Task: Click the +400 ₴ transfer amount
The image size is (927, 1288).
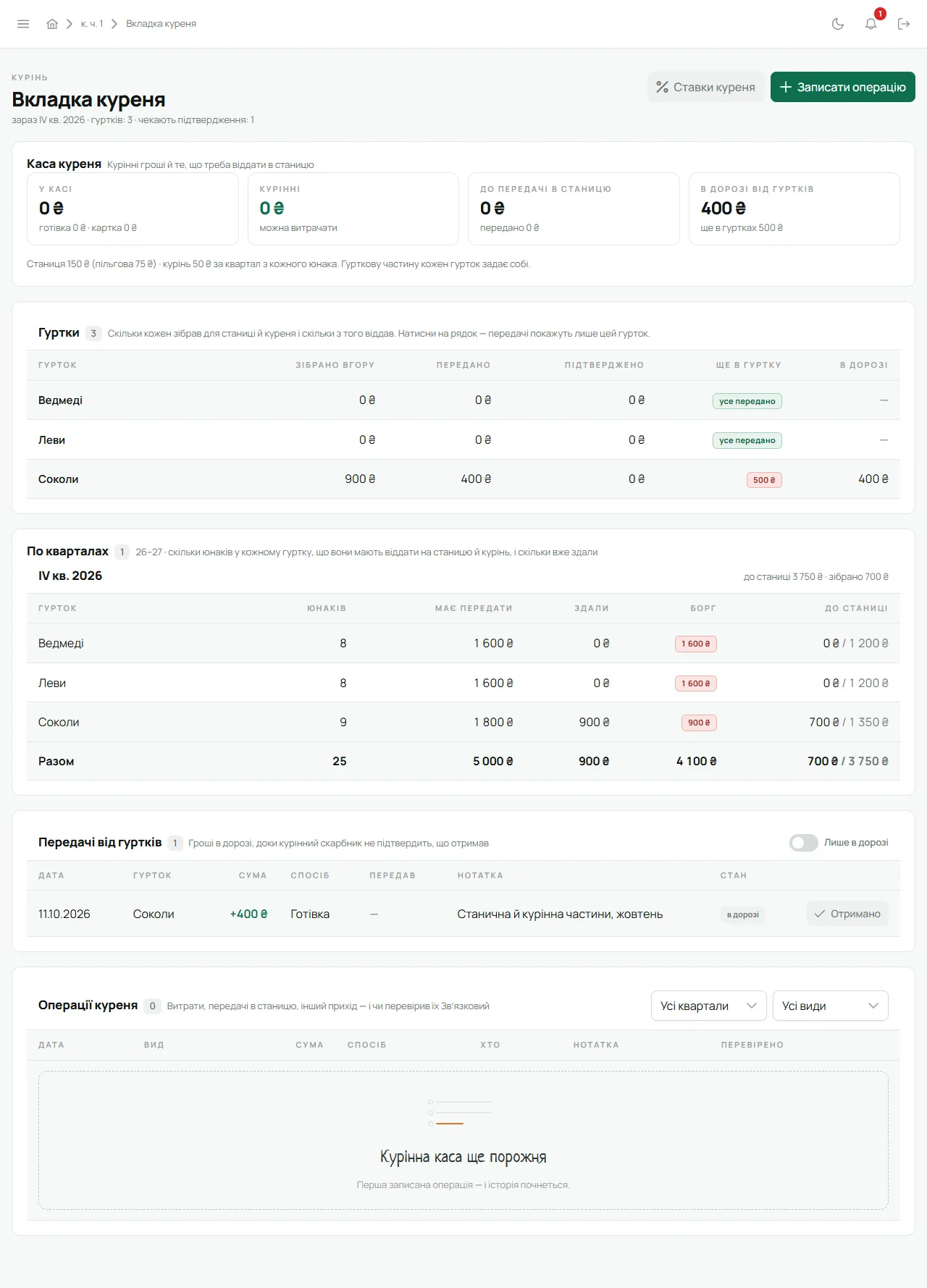Action: [248, 914]
